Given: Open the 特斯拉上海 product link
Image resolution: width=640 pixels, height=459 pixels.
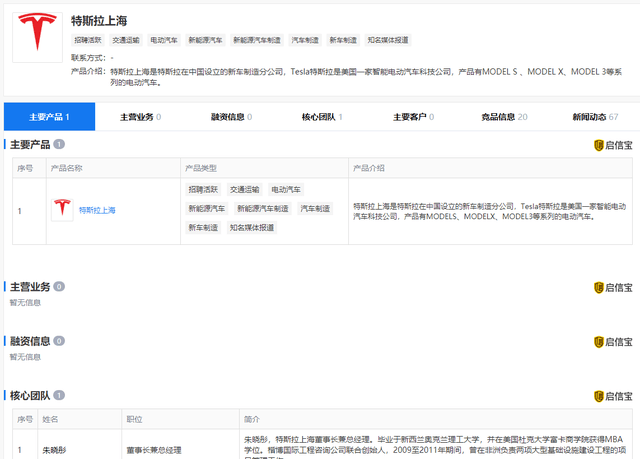Looking at the screenshot, I should coord(97,210).
